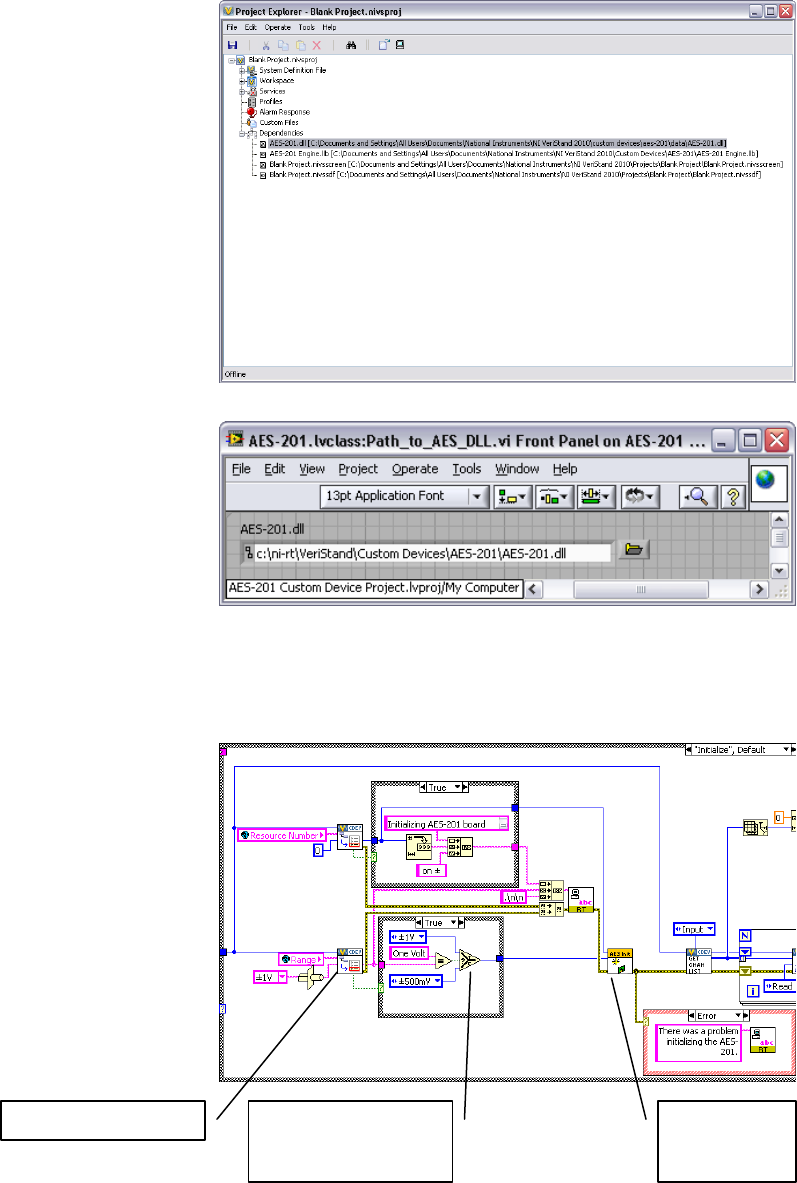Click the Deploy icon right of binoculars
The width and height of the screenshot is (797, 1183).
click(383, 45)
